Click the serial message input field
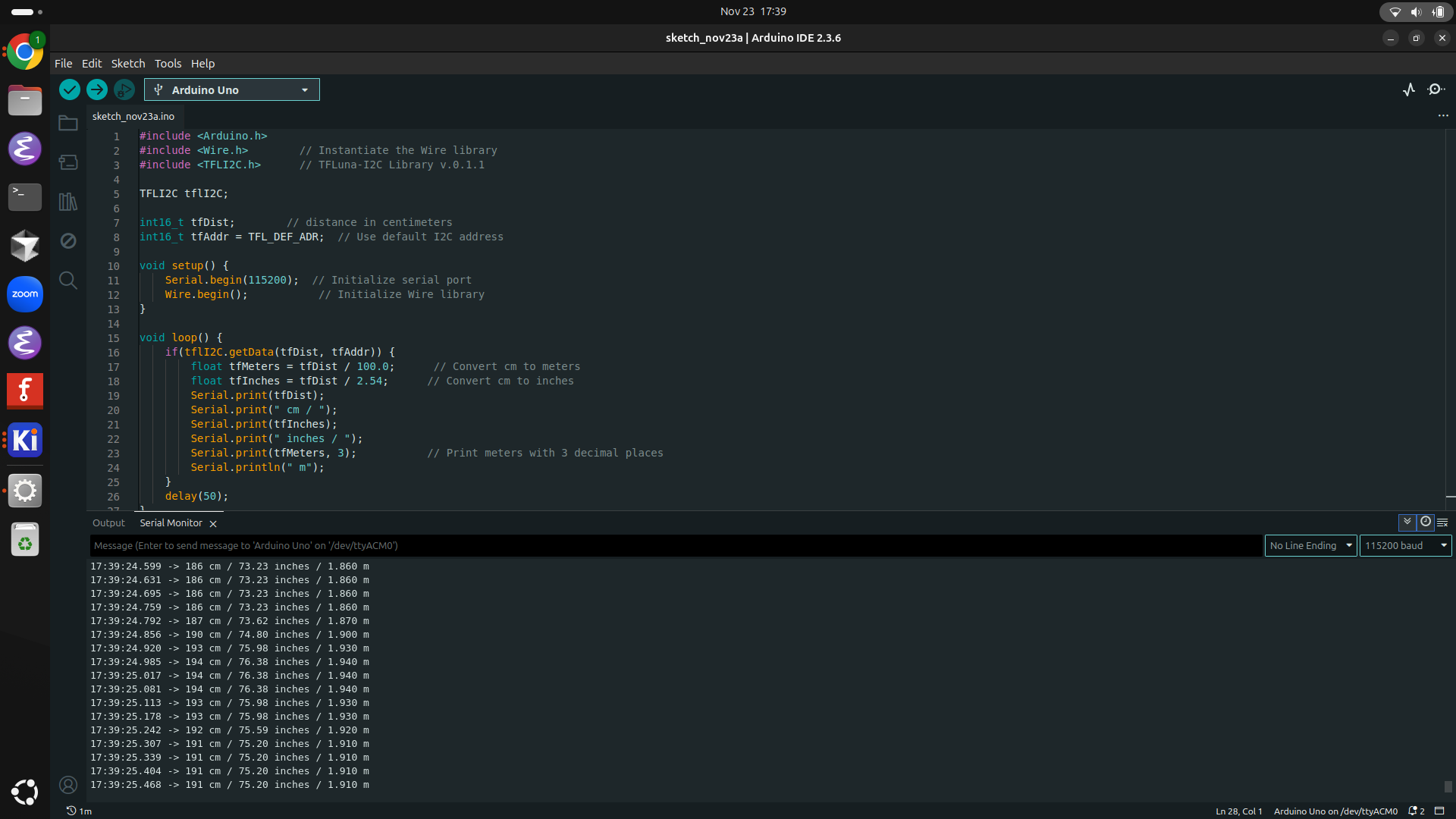The height and width of the screenshot is (819, 1456). click(675, 545)
